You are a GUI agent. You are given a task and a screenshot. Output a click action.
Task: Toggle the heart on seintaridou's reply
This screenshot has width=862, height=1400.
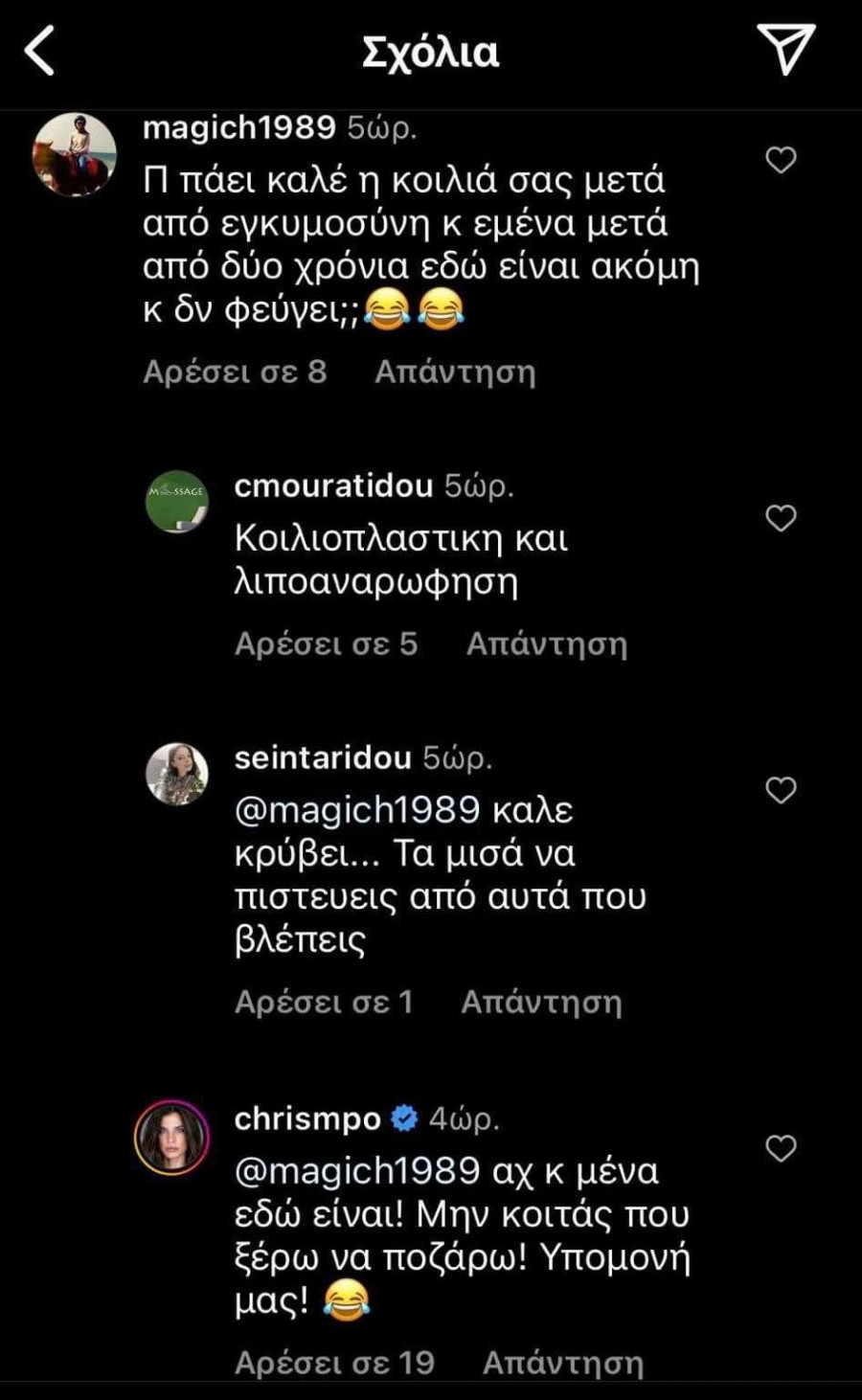781,790
